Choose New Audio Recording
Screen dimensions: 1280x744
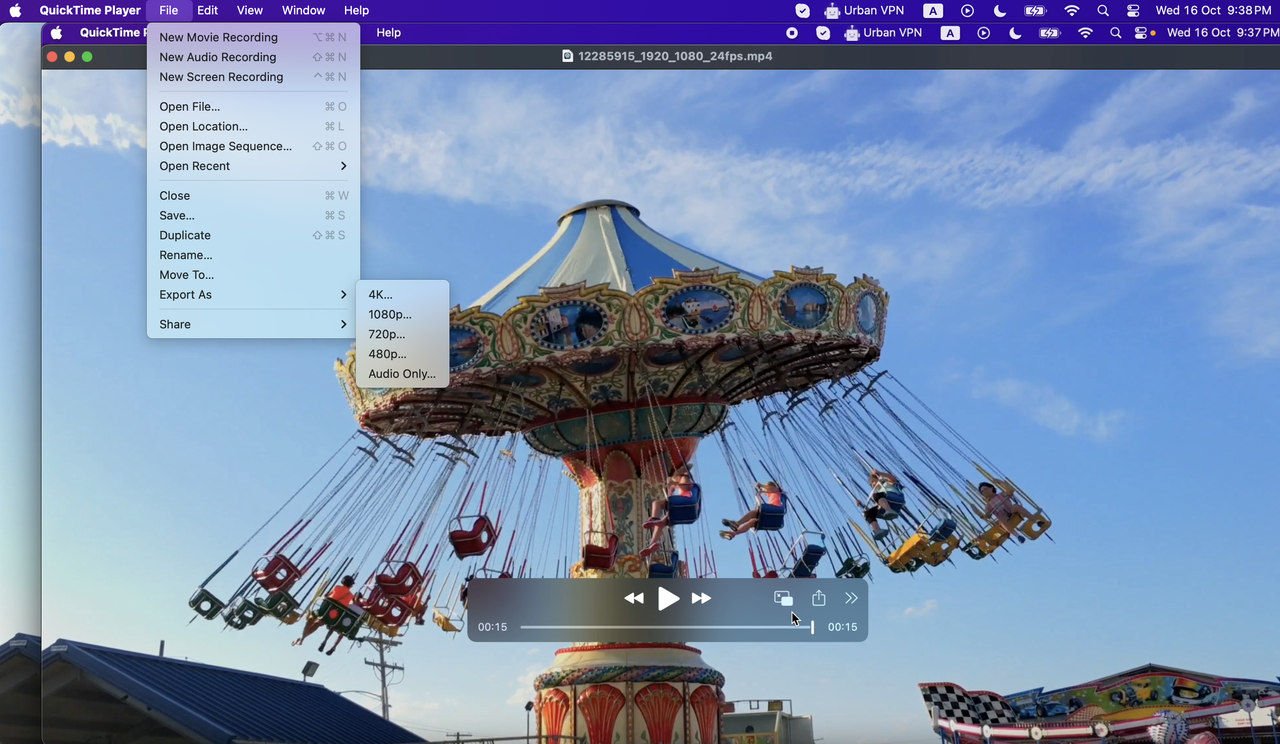[x=253, y=57]
